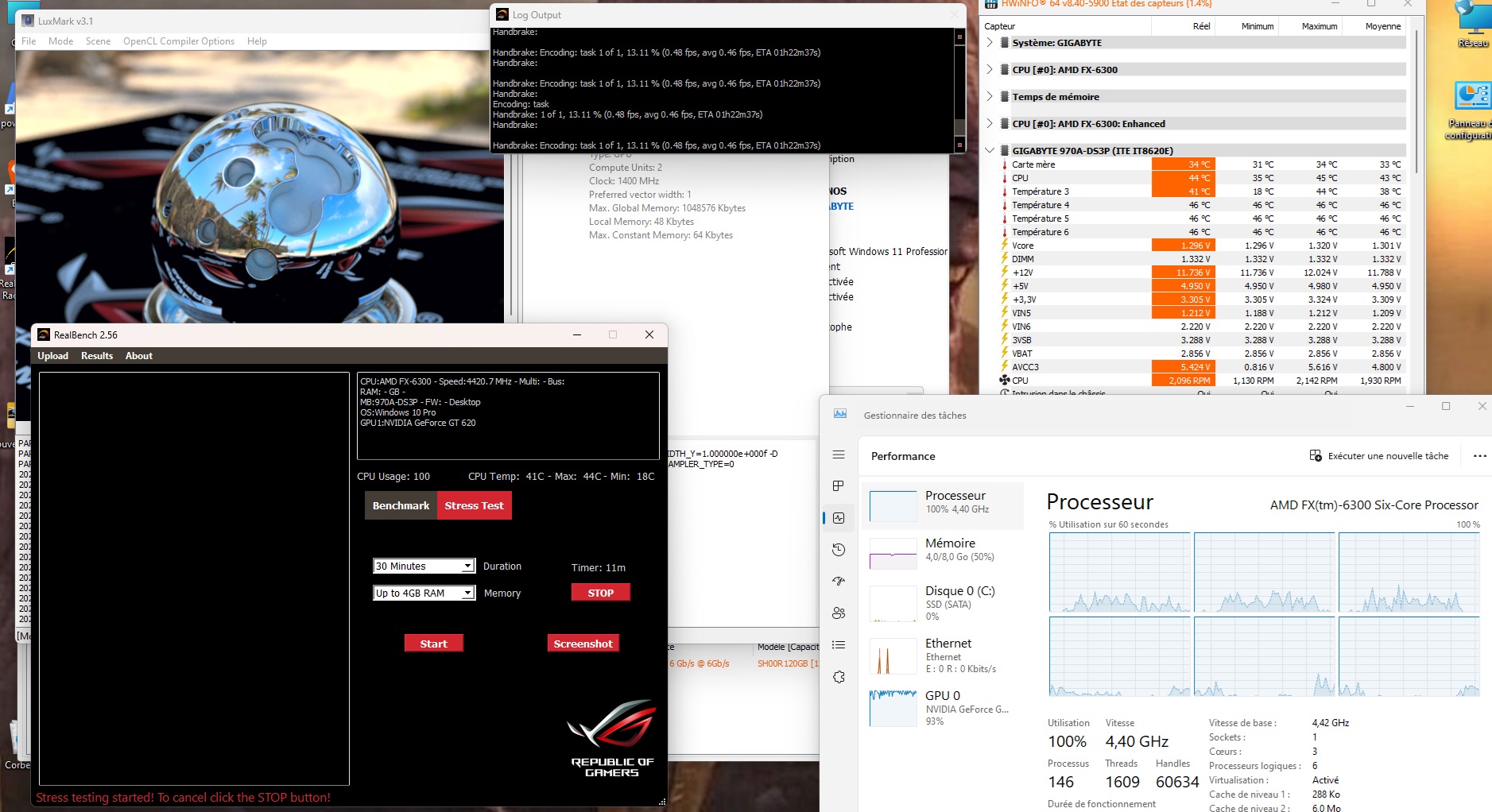Image resolution: width=1492 pixels, height=812 pixels.
Task: Open the stress test duration dropdown
Action: tap(467, 565)
